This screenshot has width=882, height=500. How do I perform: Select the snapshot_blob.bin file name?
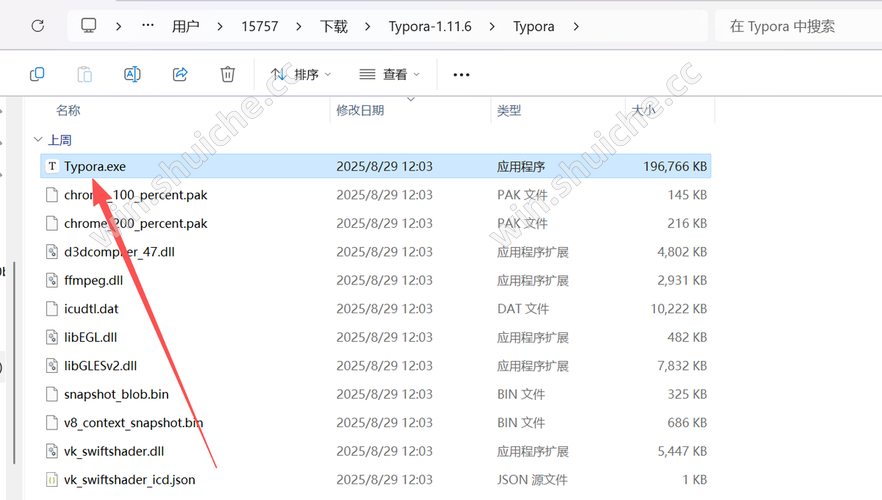116,394
